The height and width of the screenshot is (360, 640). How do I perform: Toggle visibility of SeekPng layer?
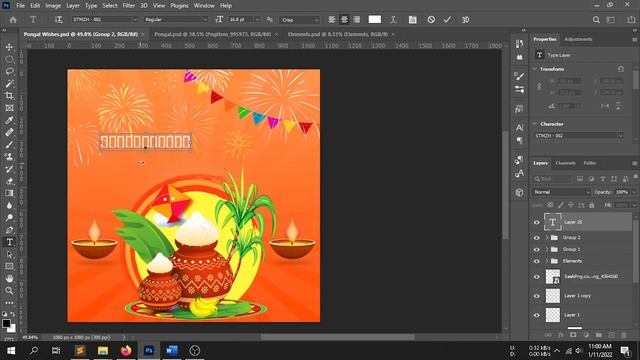(536, 277)
